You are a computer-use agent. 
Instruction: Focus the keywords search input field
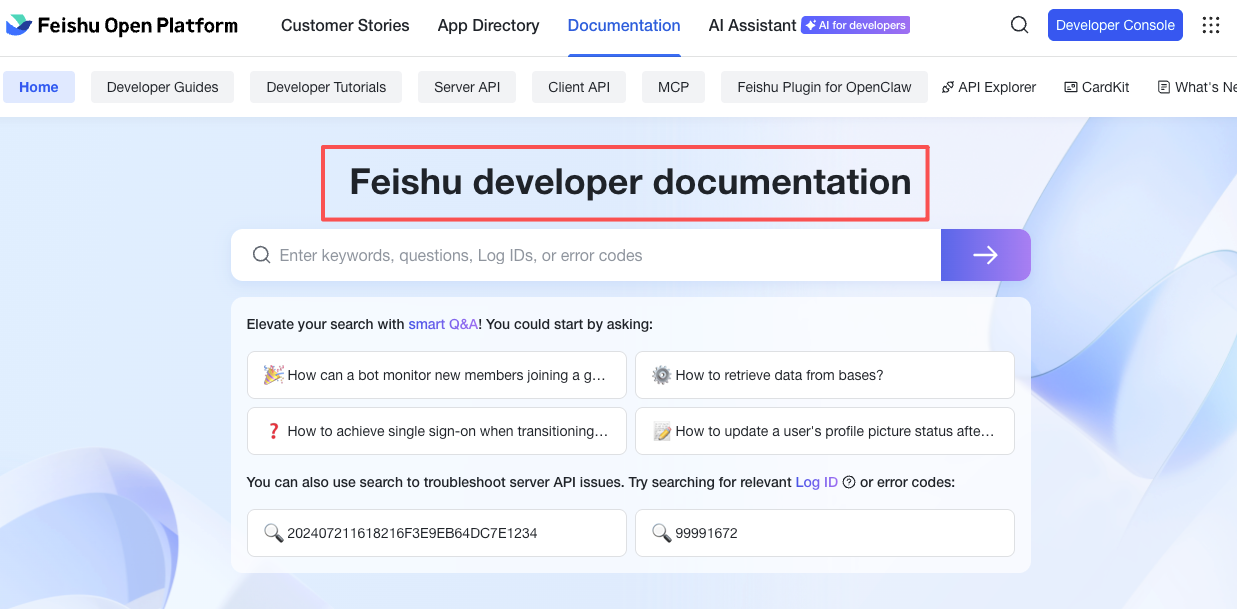pos(586,255)
